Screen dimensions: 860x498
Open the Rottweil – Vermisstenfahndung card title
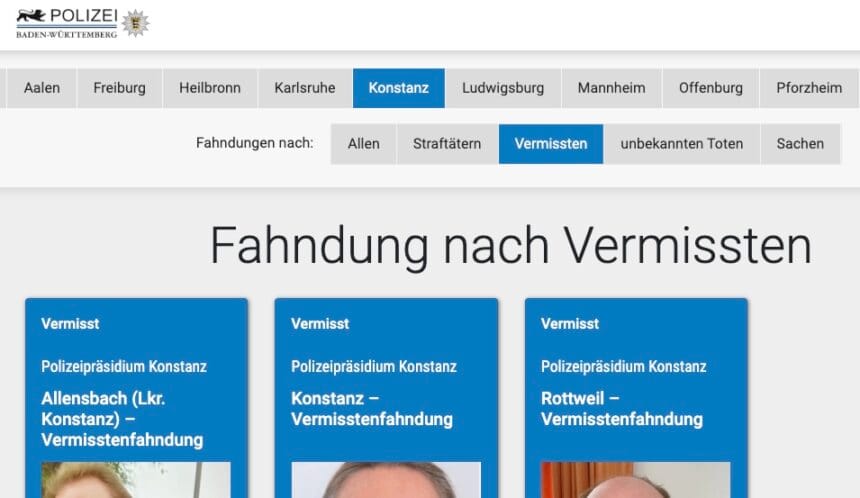[x=622, y=409]
